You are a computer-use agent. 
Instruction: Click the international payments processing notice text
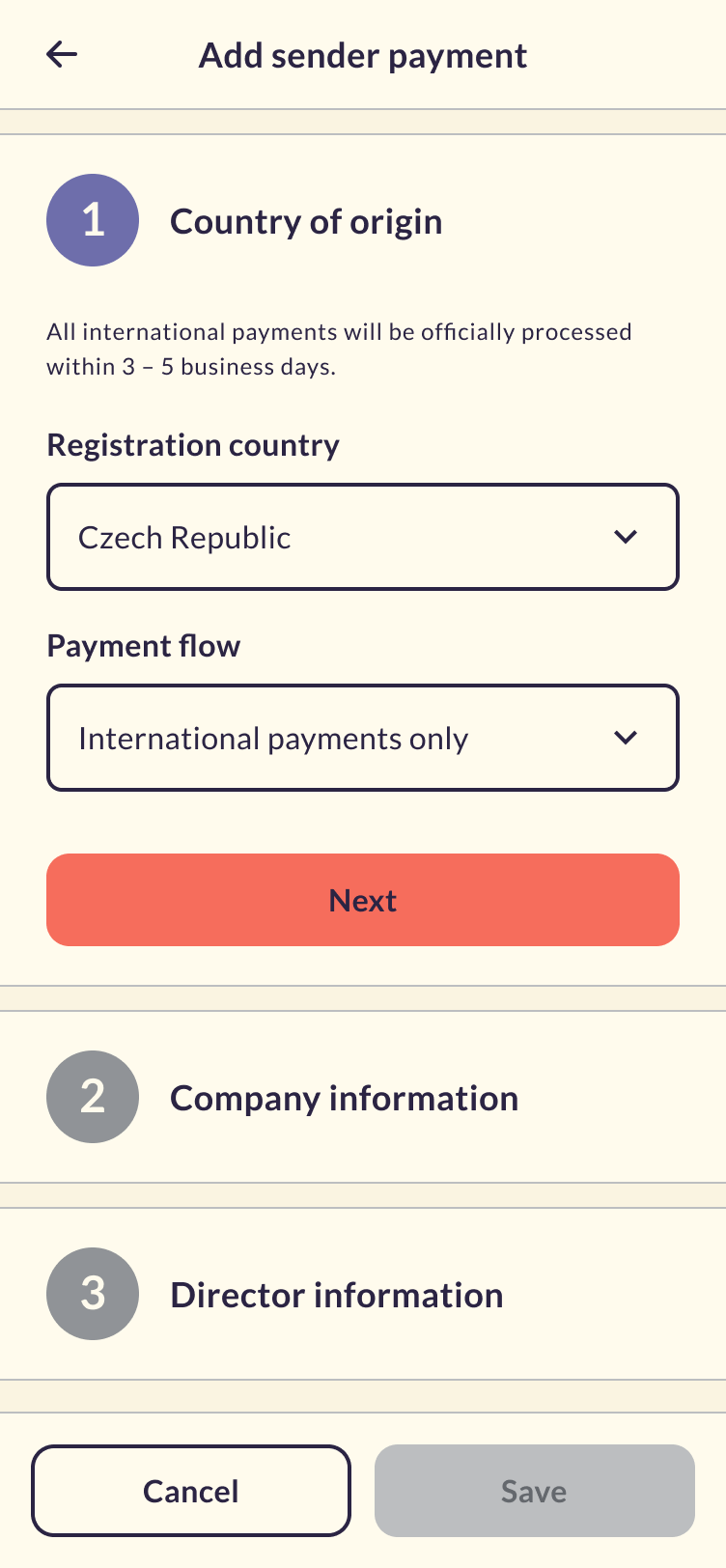339,349
